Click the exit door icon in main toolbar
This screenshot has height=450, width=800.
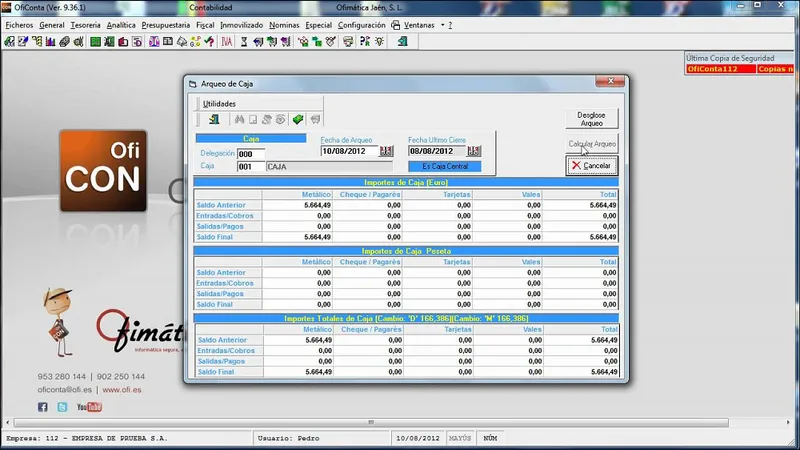pyautogui.click(x=402, y=41)
